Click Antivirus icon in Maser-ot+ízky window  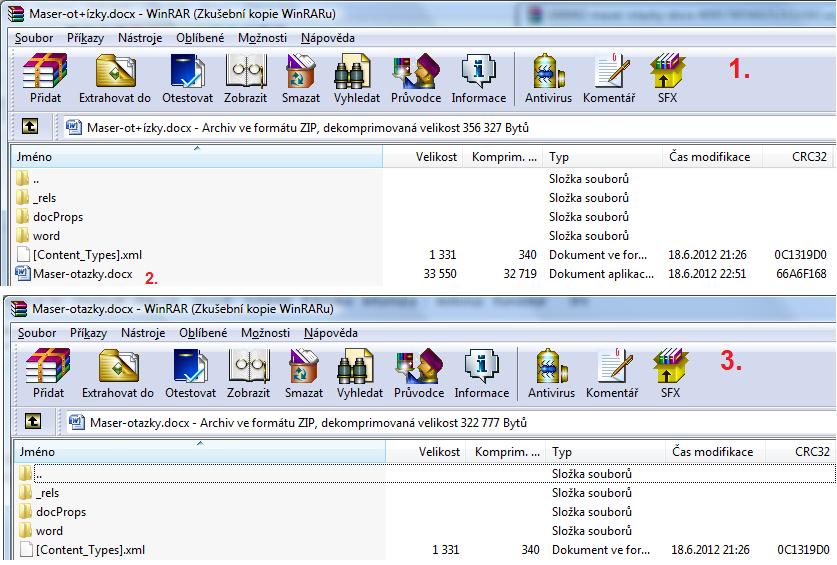pyautogui.click(x=548, y=78)
